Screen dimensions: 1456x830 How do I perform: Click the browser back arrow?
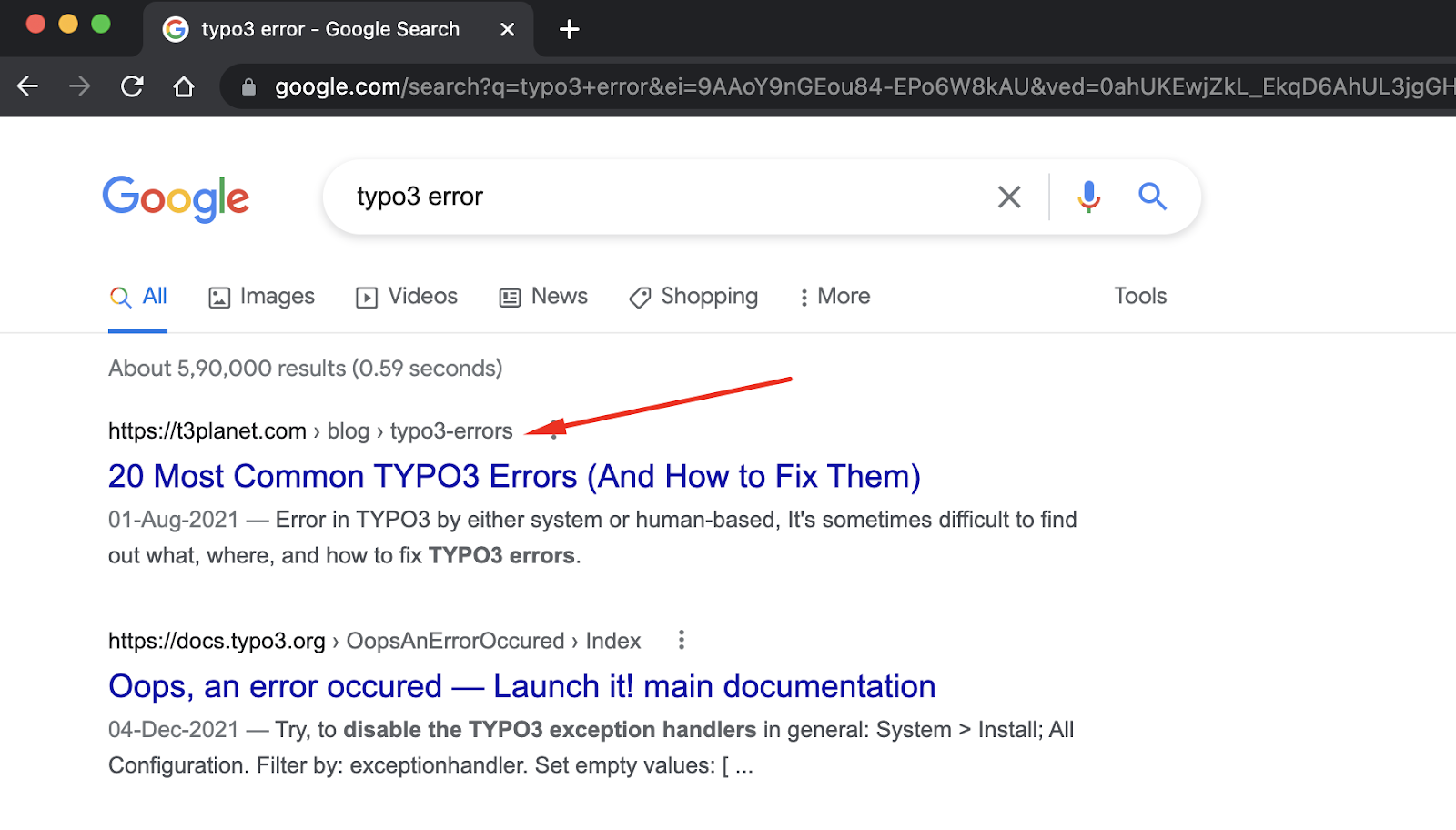pos(28,86)
